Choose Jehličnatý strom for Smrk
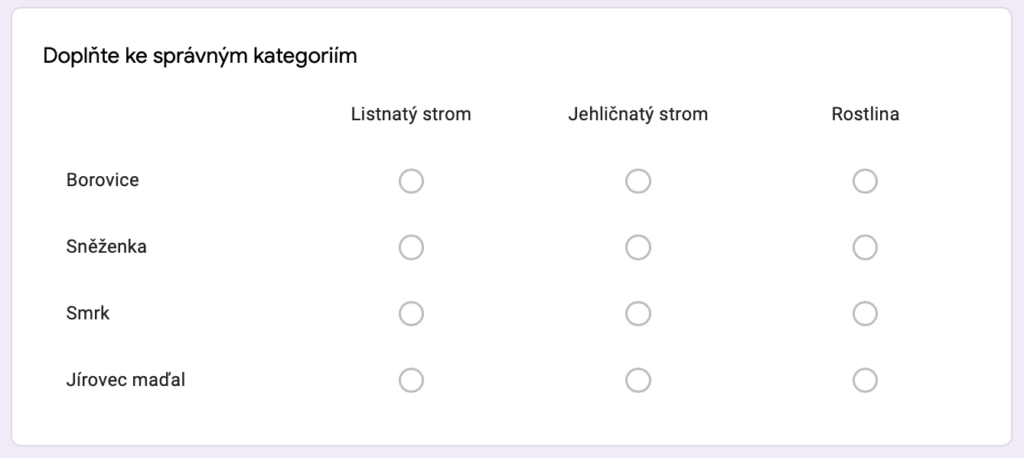1024x458 pixels. [638, 314]
